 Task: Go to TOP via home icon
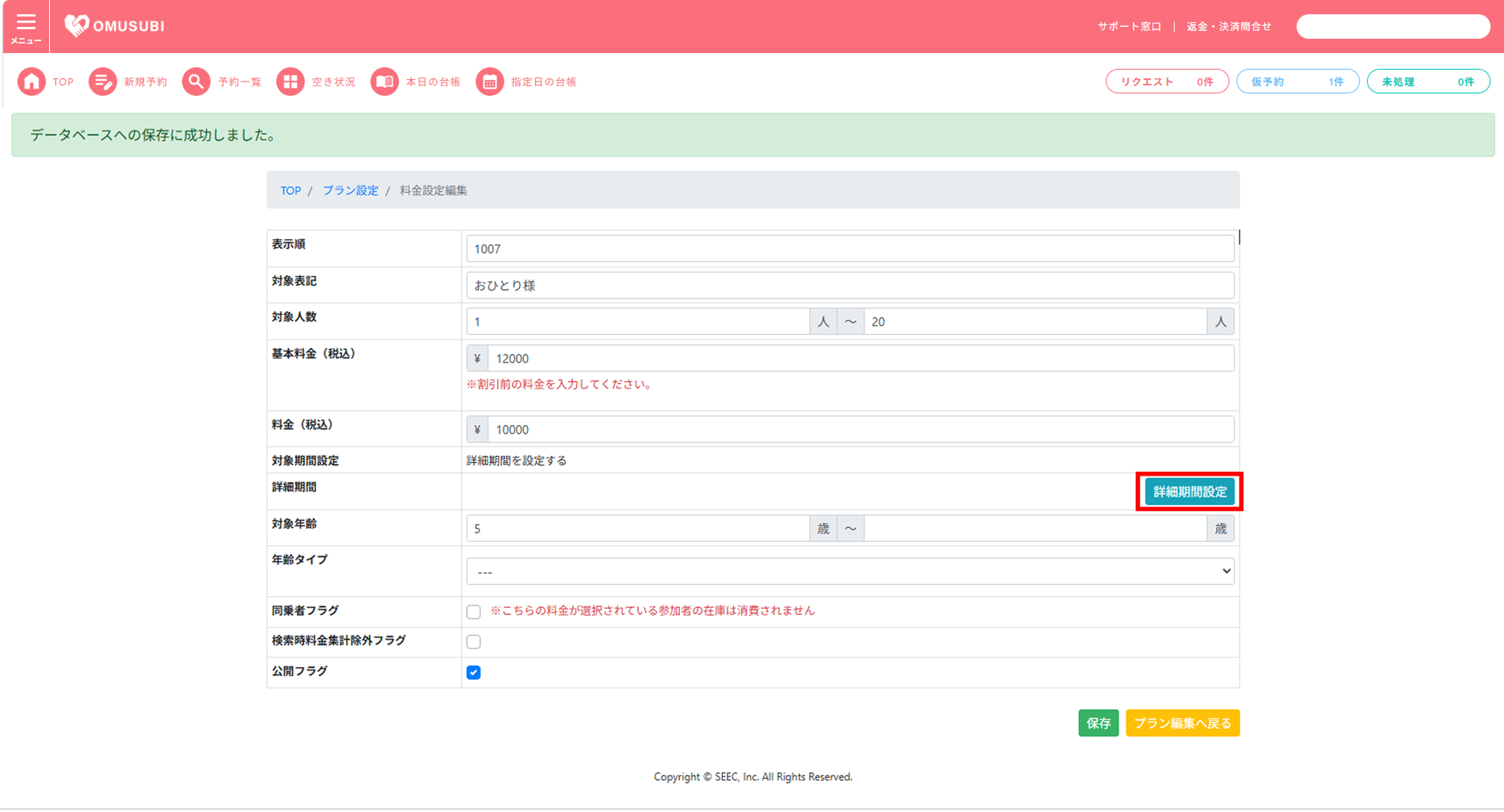[x=32, y=82]
